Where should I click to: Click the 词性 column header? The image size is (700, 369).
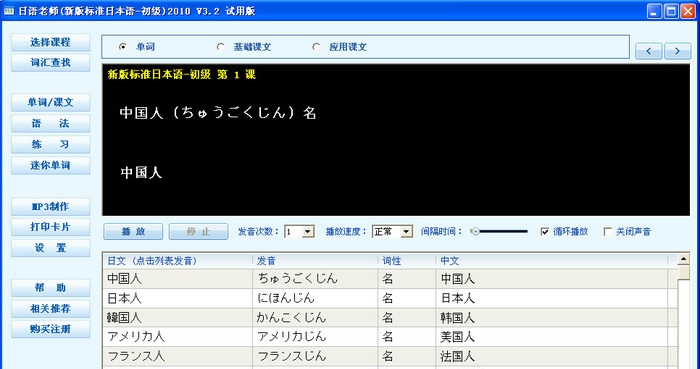point(407,261)
